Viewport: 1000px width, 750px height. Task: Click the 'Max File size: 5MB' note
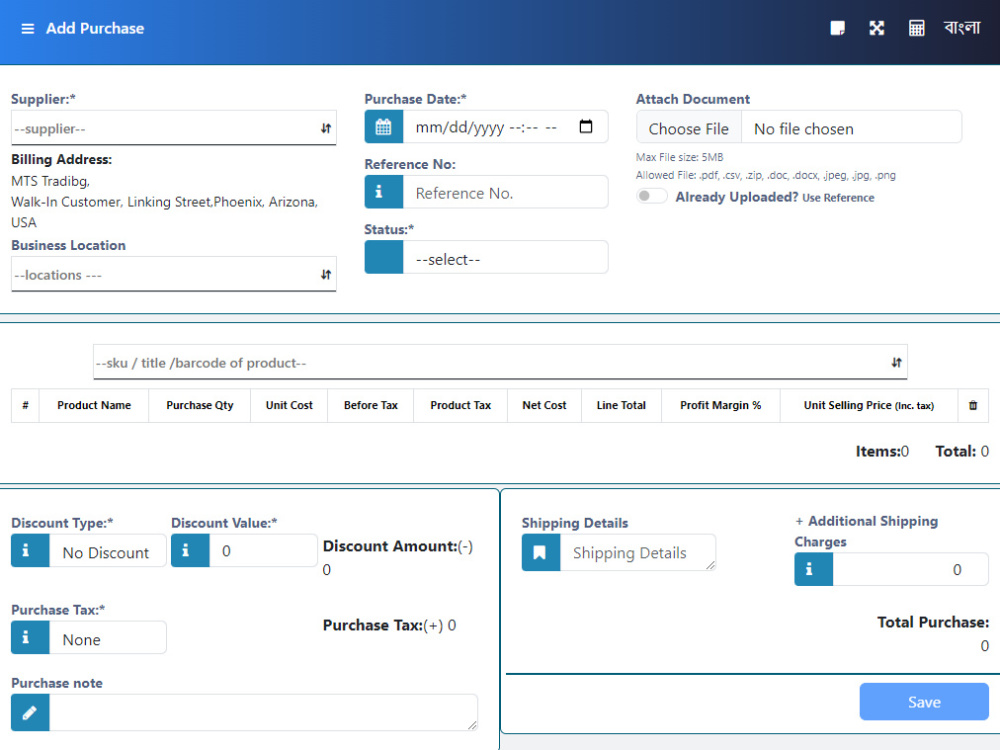679,157
